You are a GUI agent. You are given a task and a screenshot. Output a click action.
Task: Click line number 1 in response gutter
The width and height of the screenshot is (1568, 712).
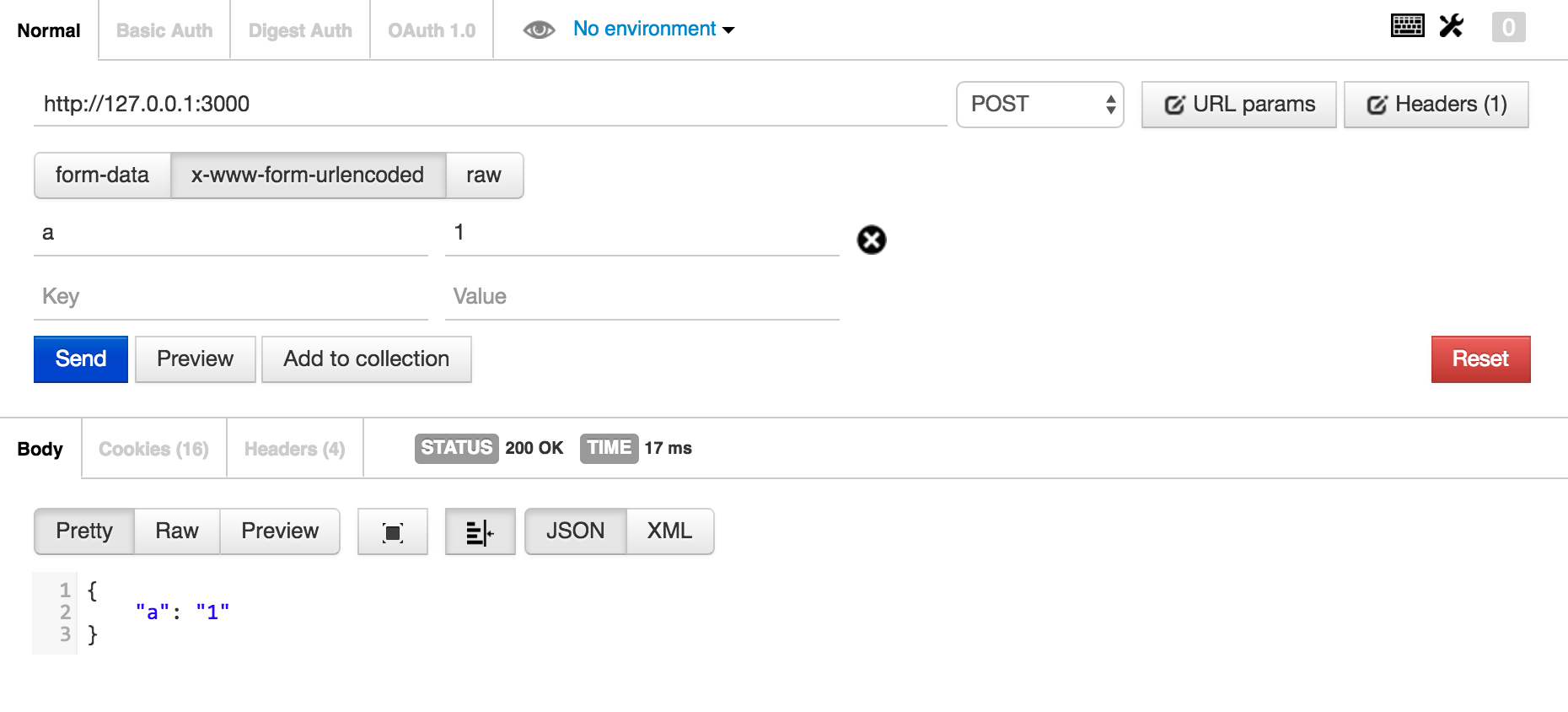coord(65,590)
